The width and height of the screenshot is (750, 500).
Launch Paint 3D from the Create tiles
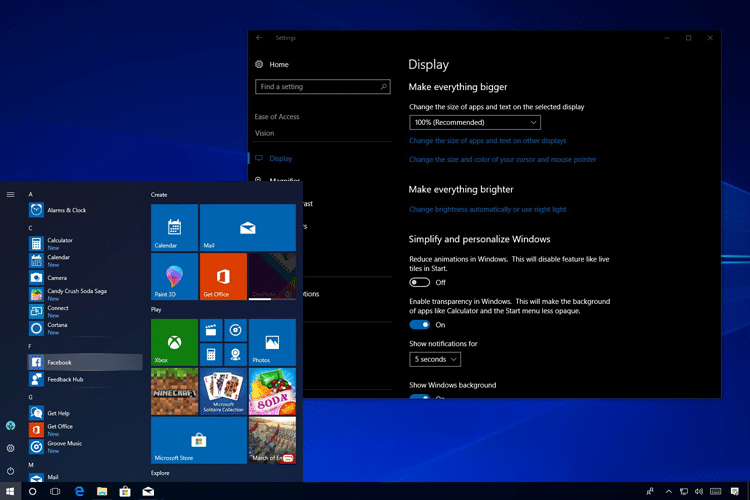(174, 276)
